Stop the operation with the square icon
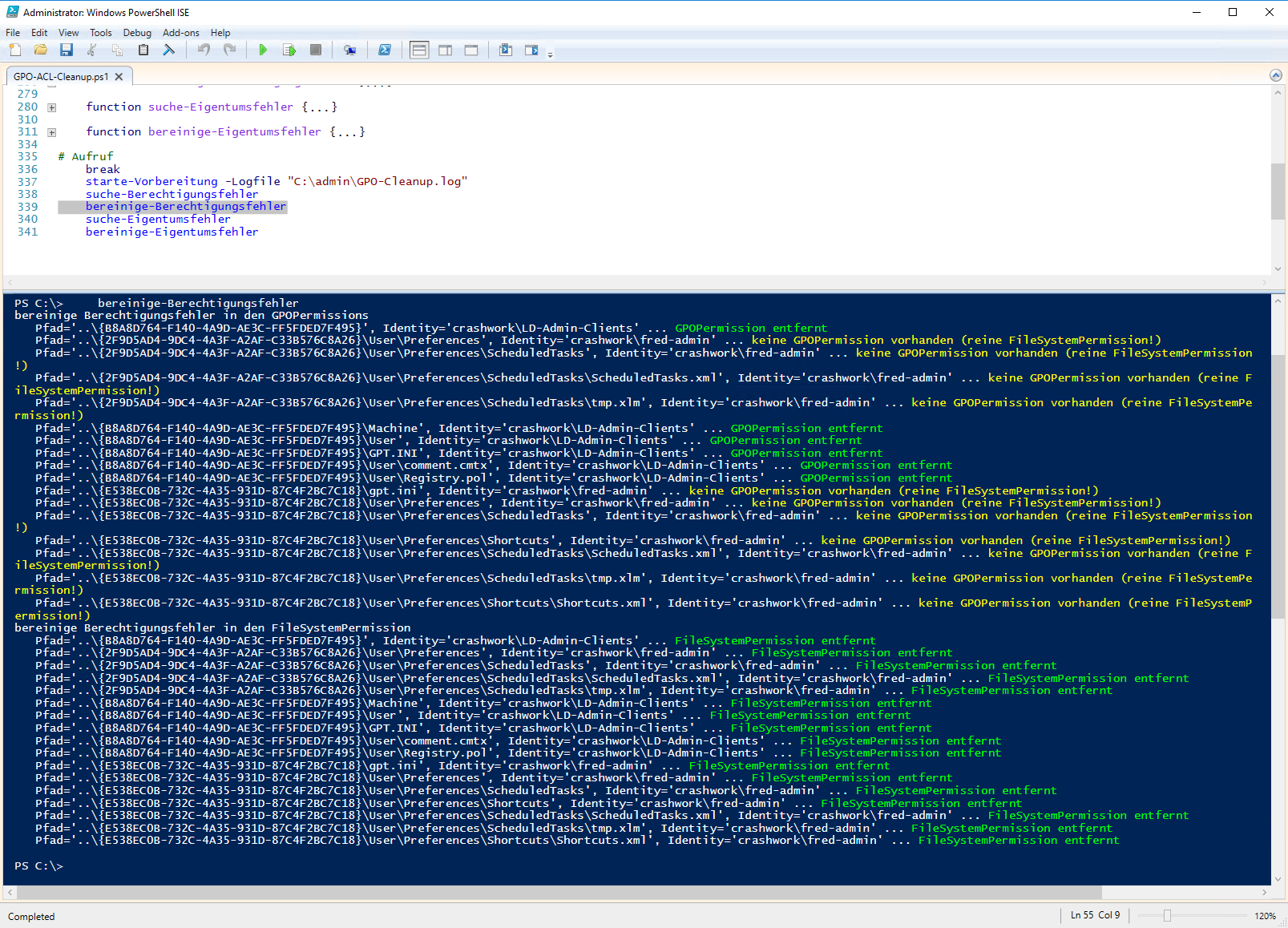1288x928 pixels. tap(316, 50)
